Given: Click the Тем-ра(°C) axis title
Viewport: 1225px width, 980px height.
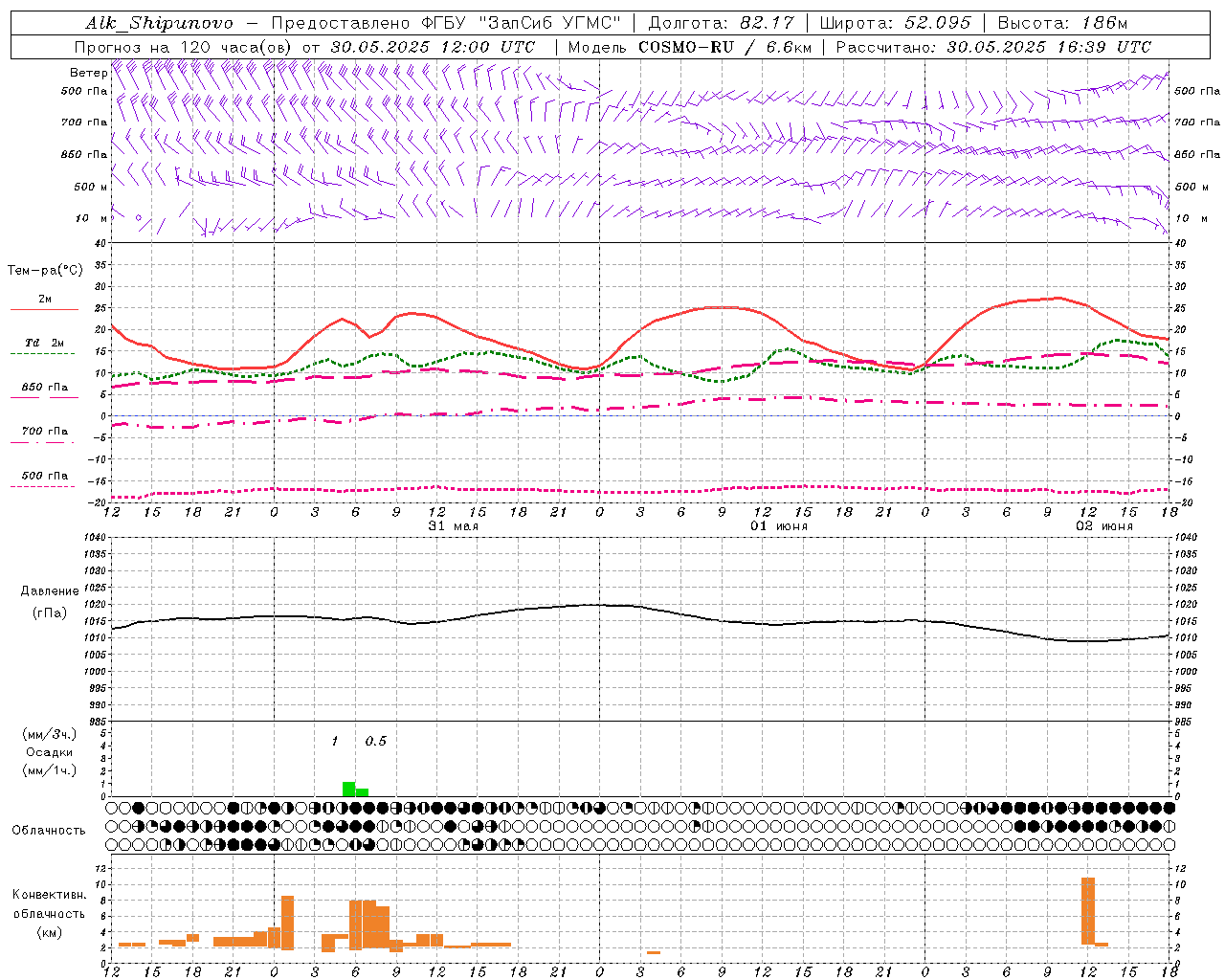Looking at the screenshot, I should [45, 271].
